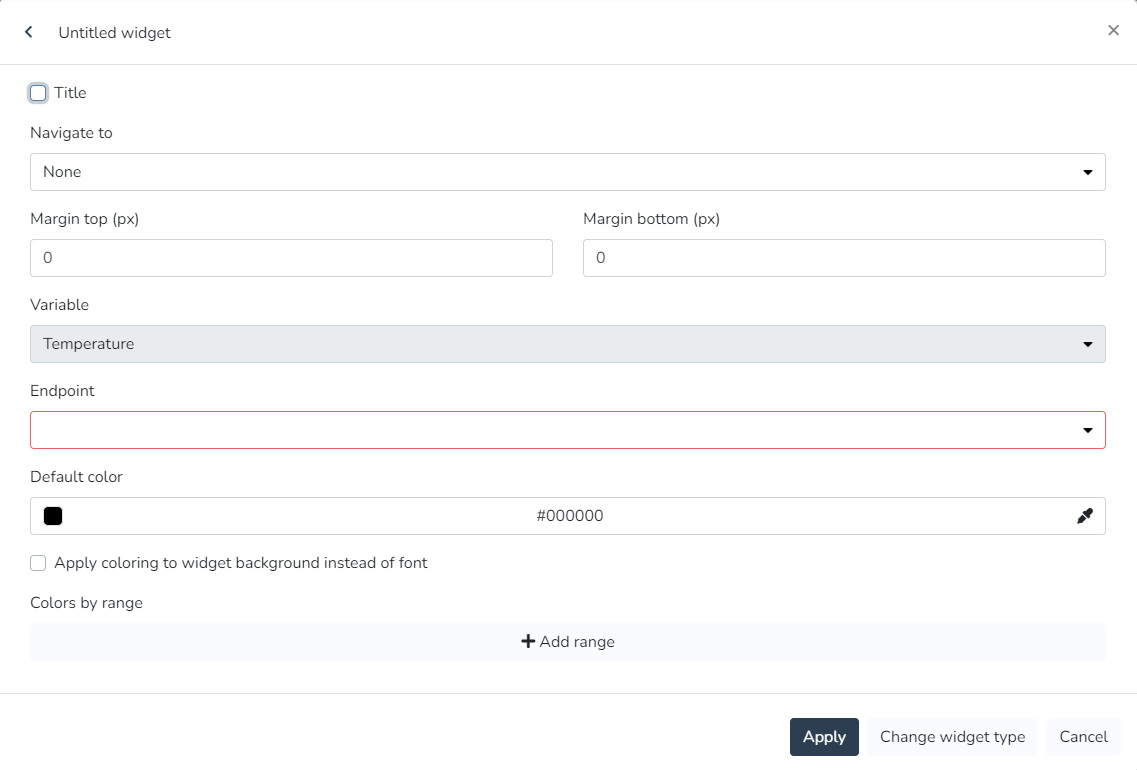Screen dimensions: 1137x770
Task: Check Apply coloring to widget background
Action: click(x=38, y=563)
